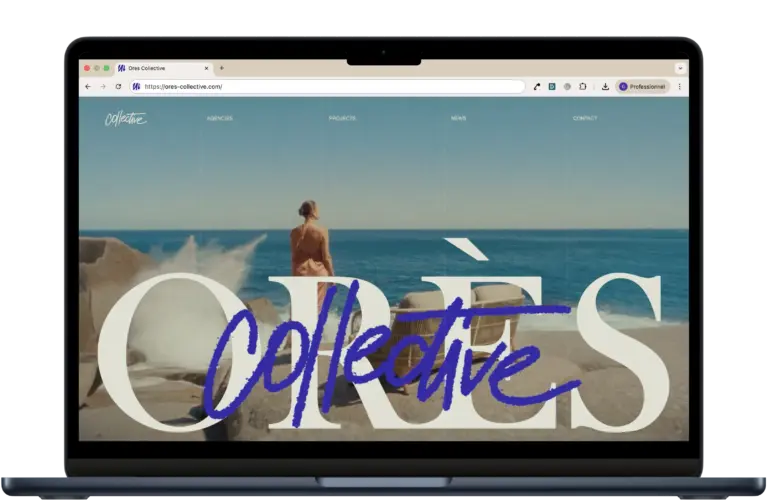Open a new tab with the plus button
Image resolution: width=768 pixels, height=501 pixels.
tap(222, 68)
